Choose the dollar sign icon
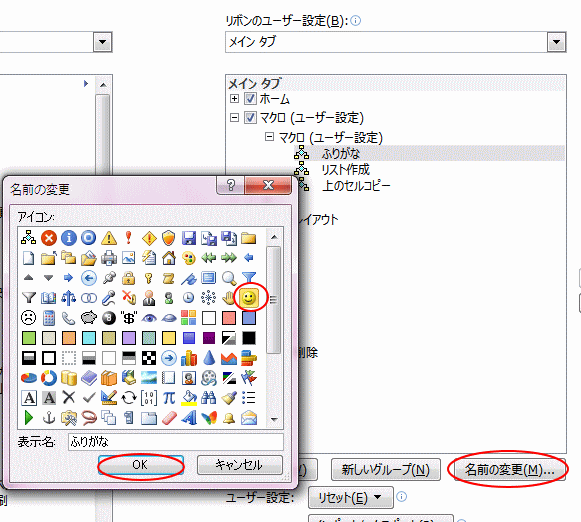This screenshot has width=581, height=522. point(129,317)
